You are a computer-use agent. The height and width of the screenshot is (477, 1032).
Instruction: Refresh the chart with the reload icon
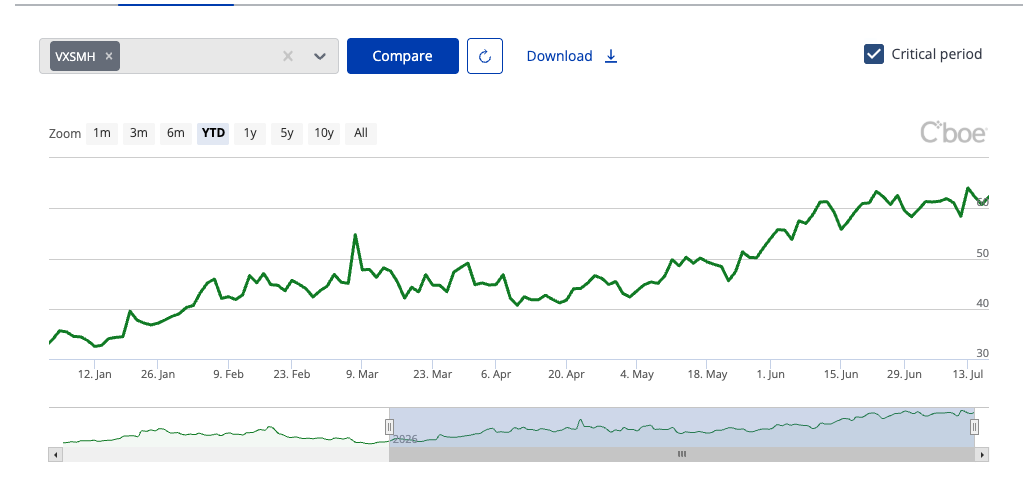[485, 56]
